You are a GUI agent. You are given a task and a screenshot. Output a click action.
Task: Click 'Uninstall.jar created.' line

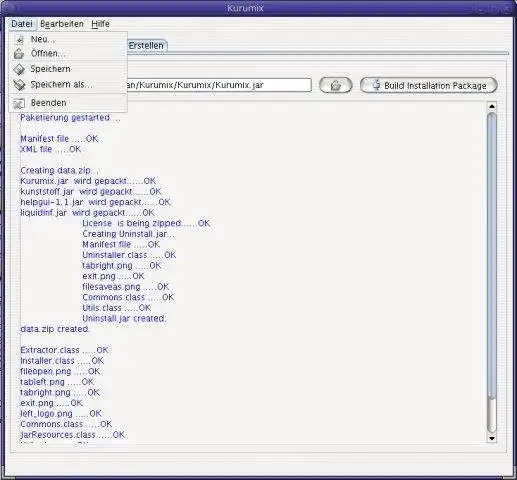coord(124,318)
